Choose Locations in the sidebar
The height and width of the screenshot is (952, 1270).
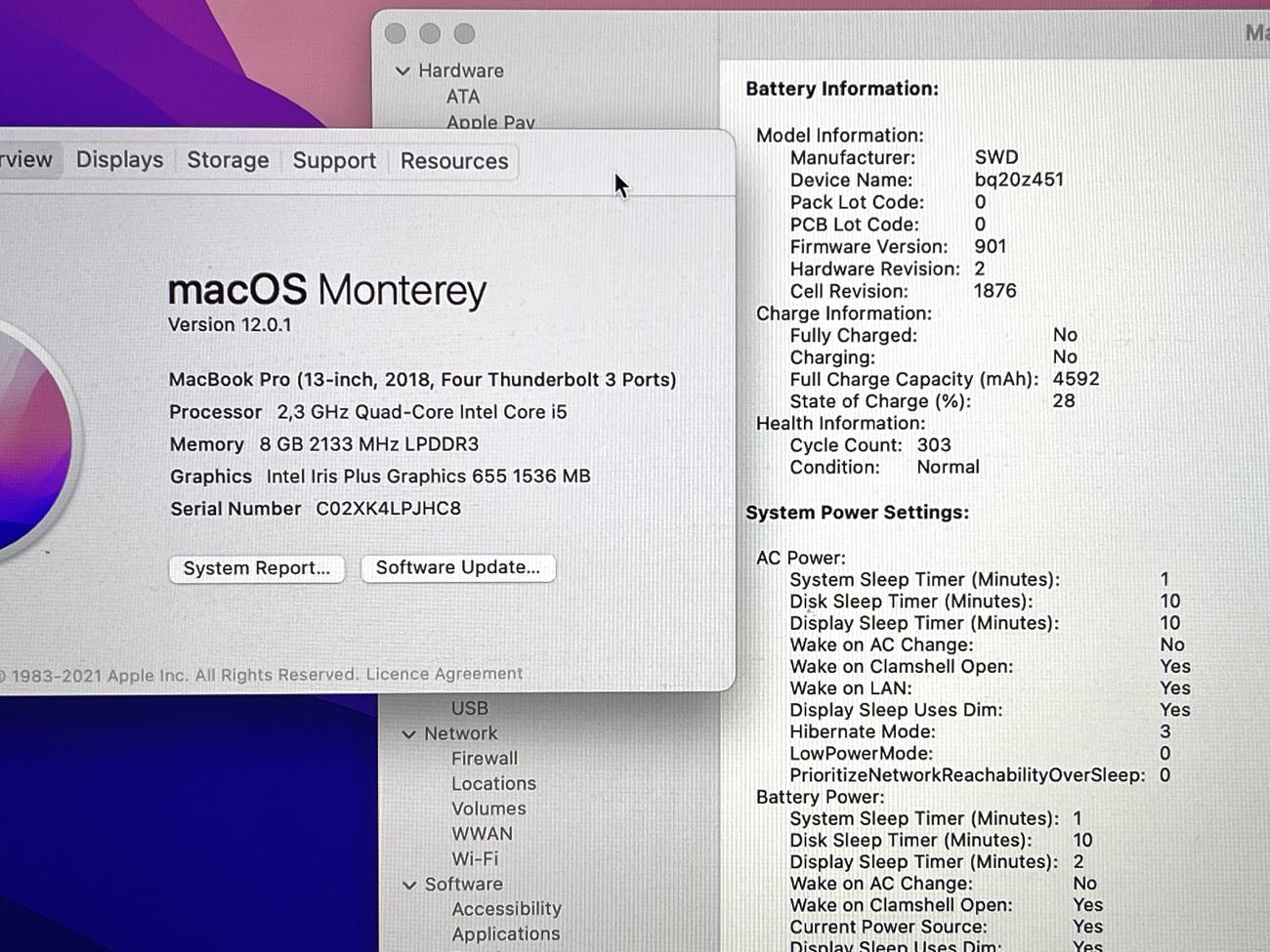pos(493,784)
